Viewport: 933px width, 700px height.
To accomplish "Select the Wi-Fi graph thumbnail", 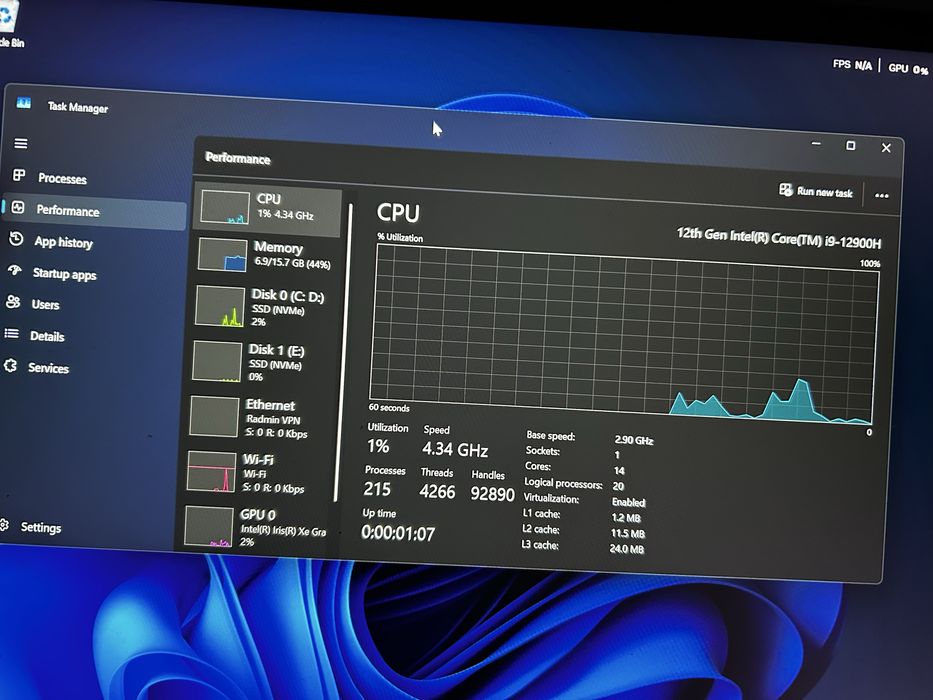I will (x=211, y=471).
